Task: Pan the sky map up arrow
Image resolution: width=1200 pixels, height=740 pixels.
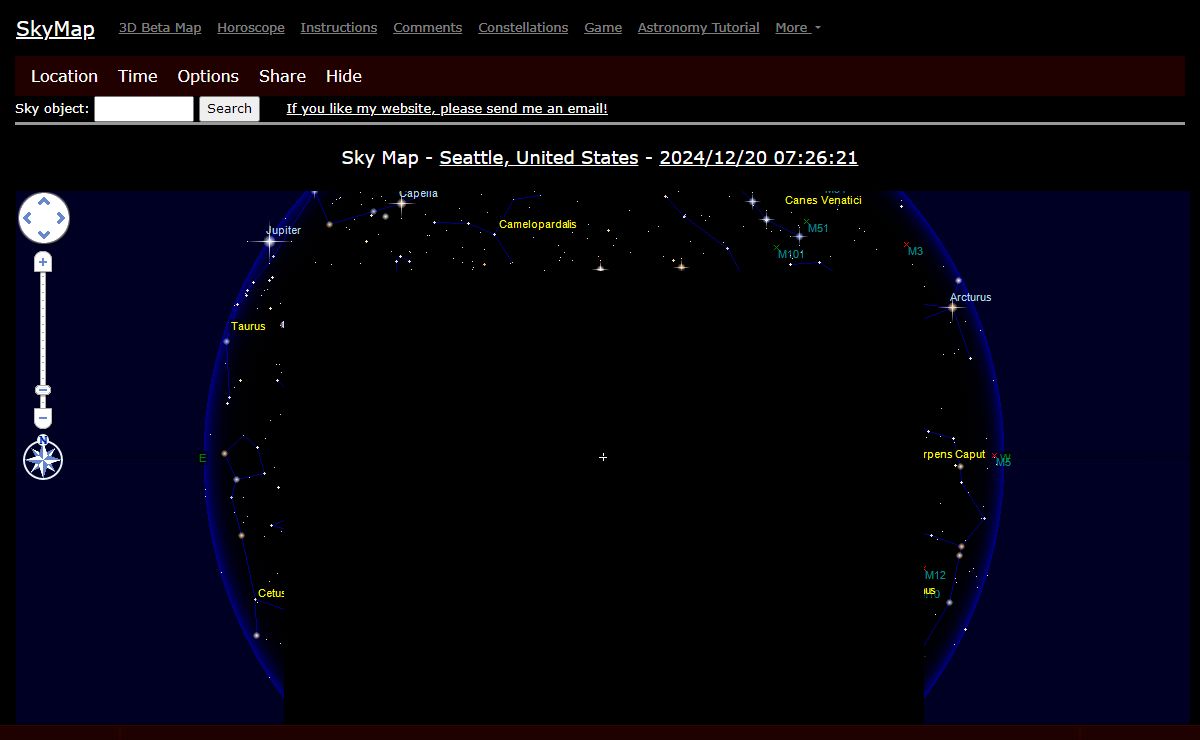Action: tap(44, 201)
